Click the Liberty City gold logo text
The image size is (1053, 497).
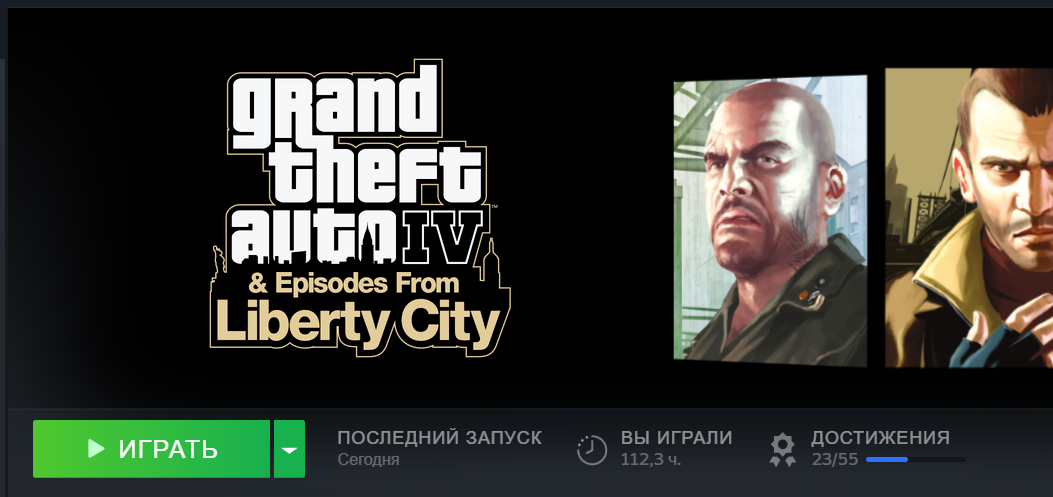359,322
